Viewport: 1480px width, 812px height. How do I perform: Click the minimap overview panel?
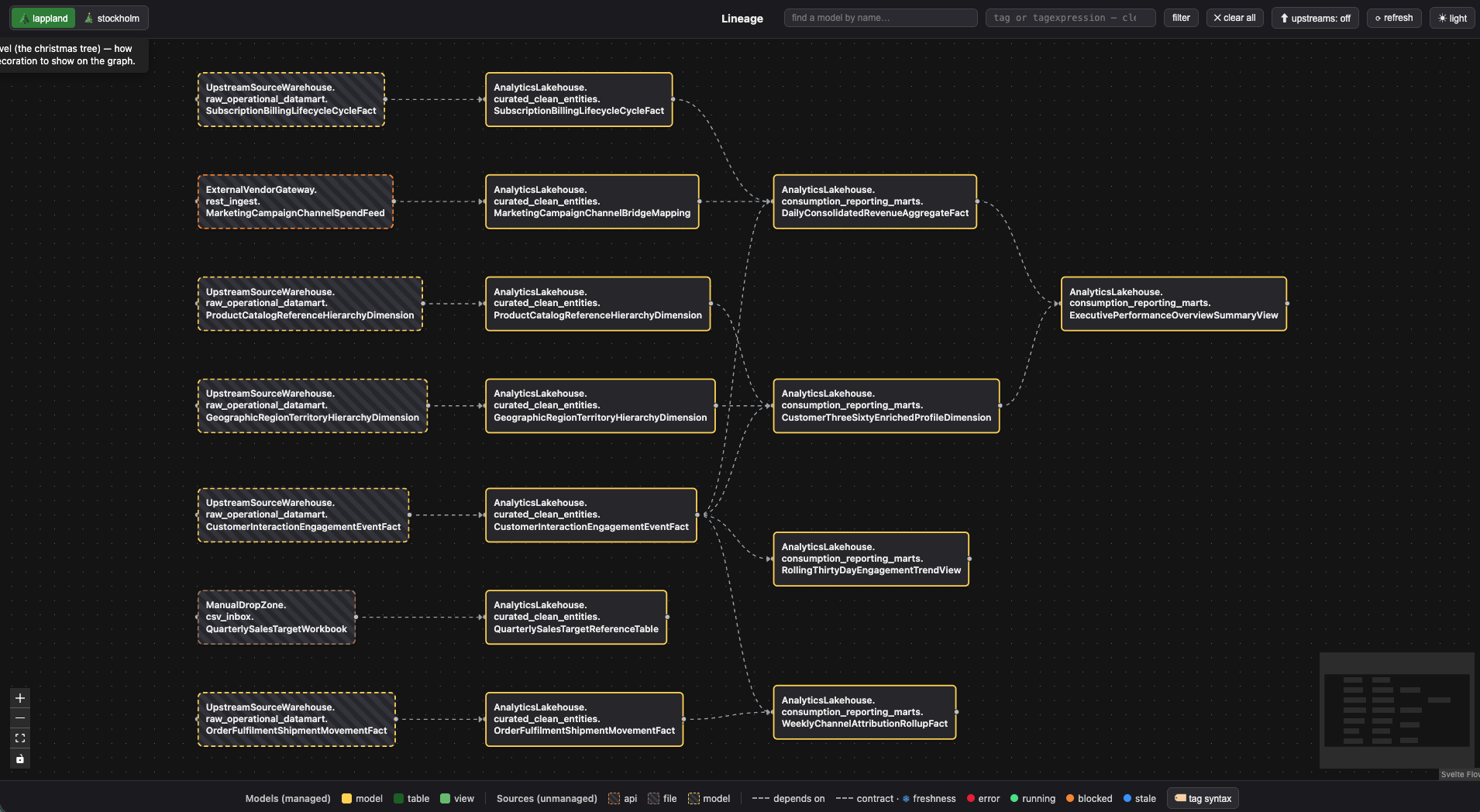tap(1396, 710)
